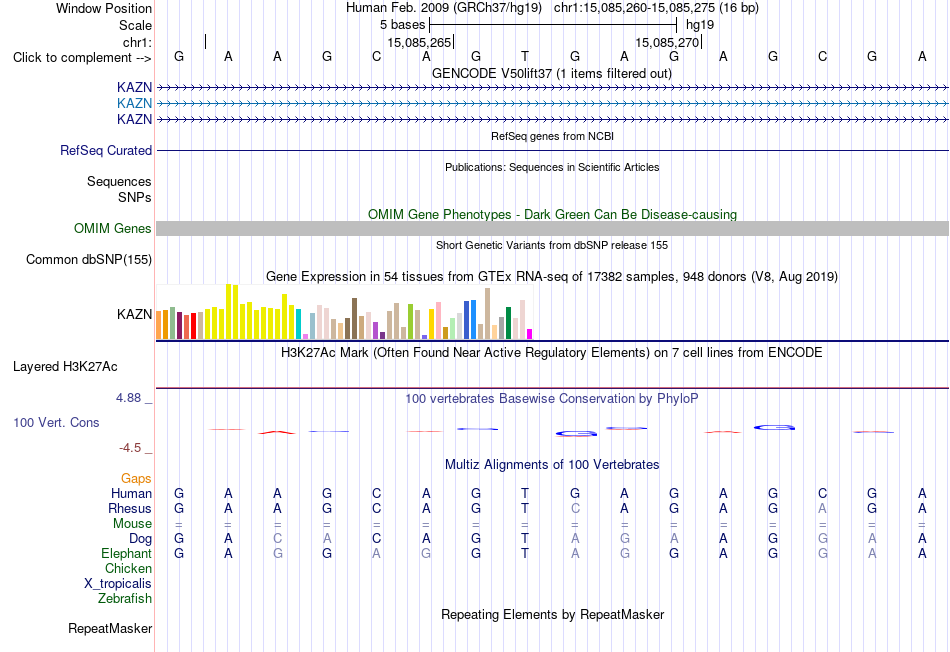Click position marker 15,085,270
Viewport: 950px width, 652px height.
(x=667, y=42)
